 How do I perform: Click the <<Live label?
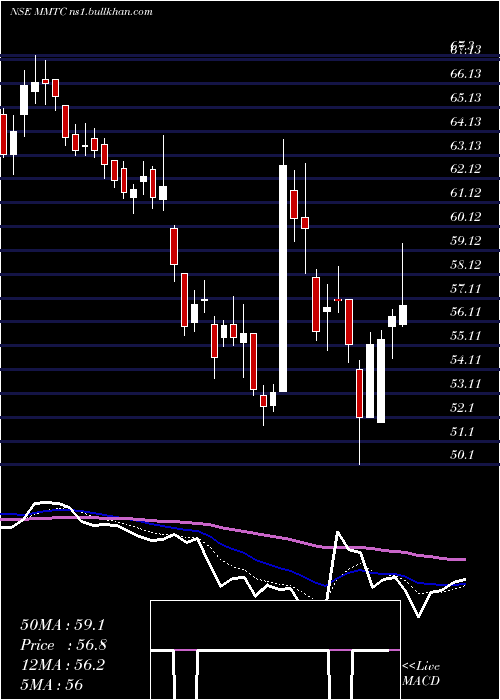tap(421, 667)
